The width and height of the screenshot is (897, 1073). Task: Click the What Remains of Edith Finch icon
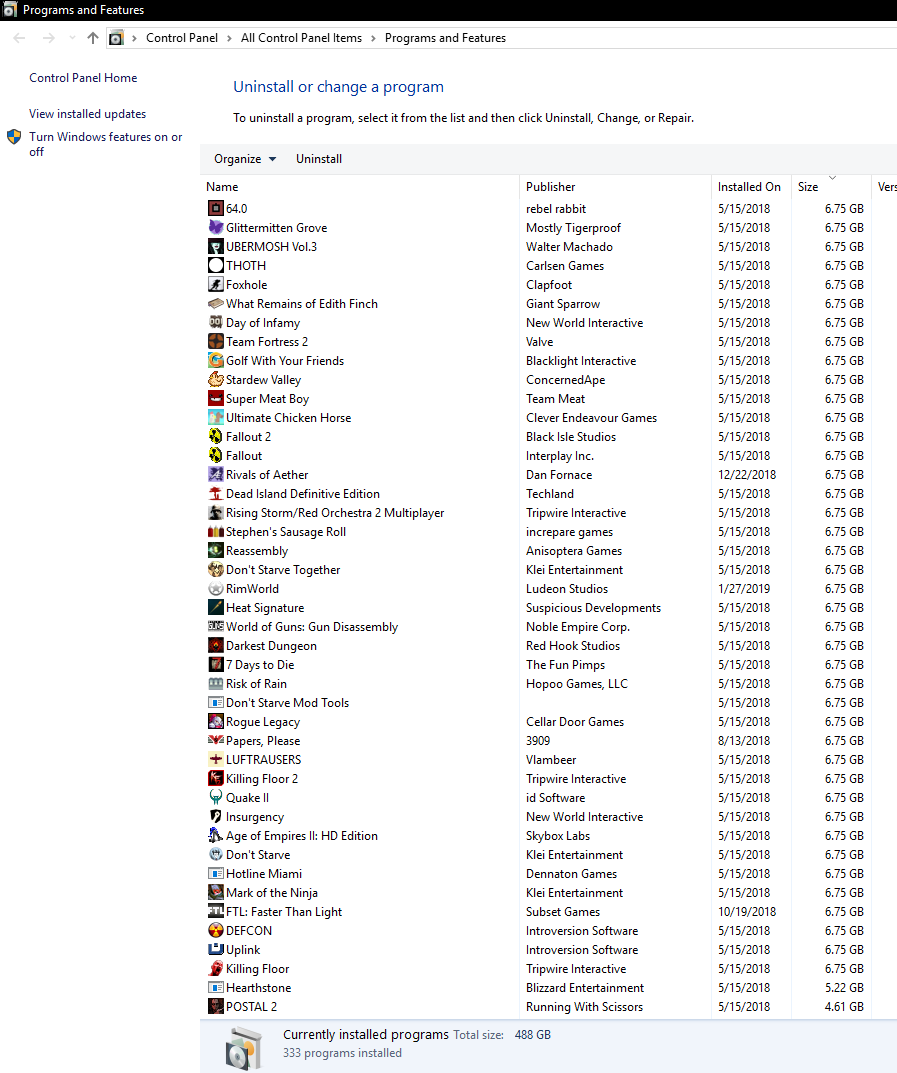[x=216, y=303]
